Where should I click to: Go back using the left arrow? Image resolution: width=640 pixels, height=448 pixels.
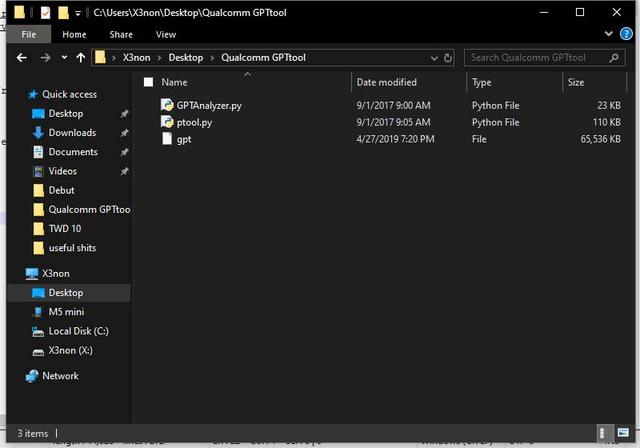click(22, 58)
